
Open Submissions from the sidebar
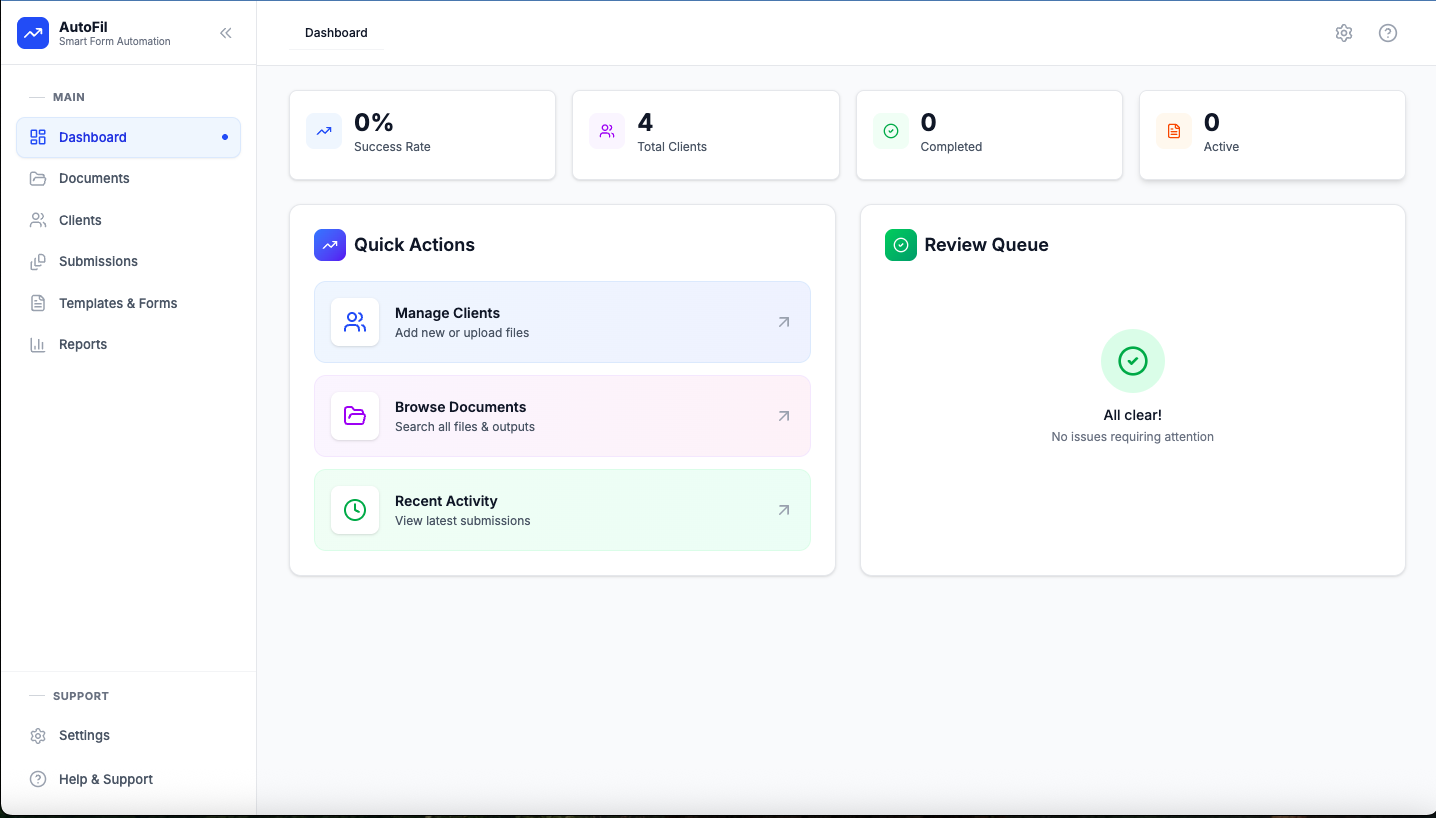[x=99, y=261]
